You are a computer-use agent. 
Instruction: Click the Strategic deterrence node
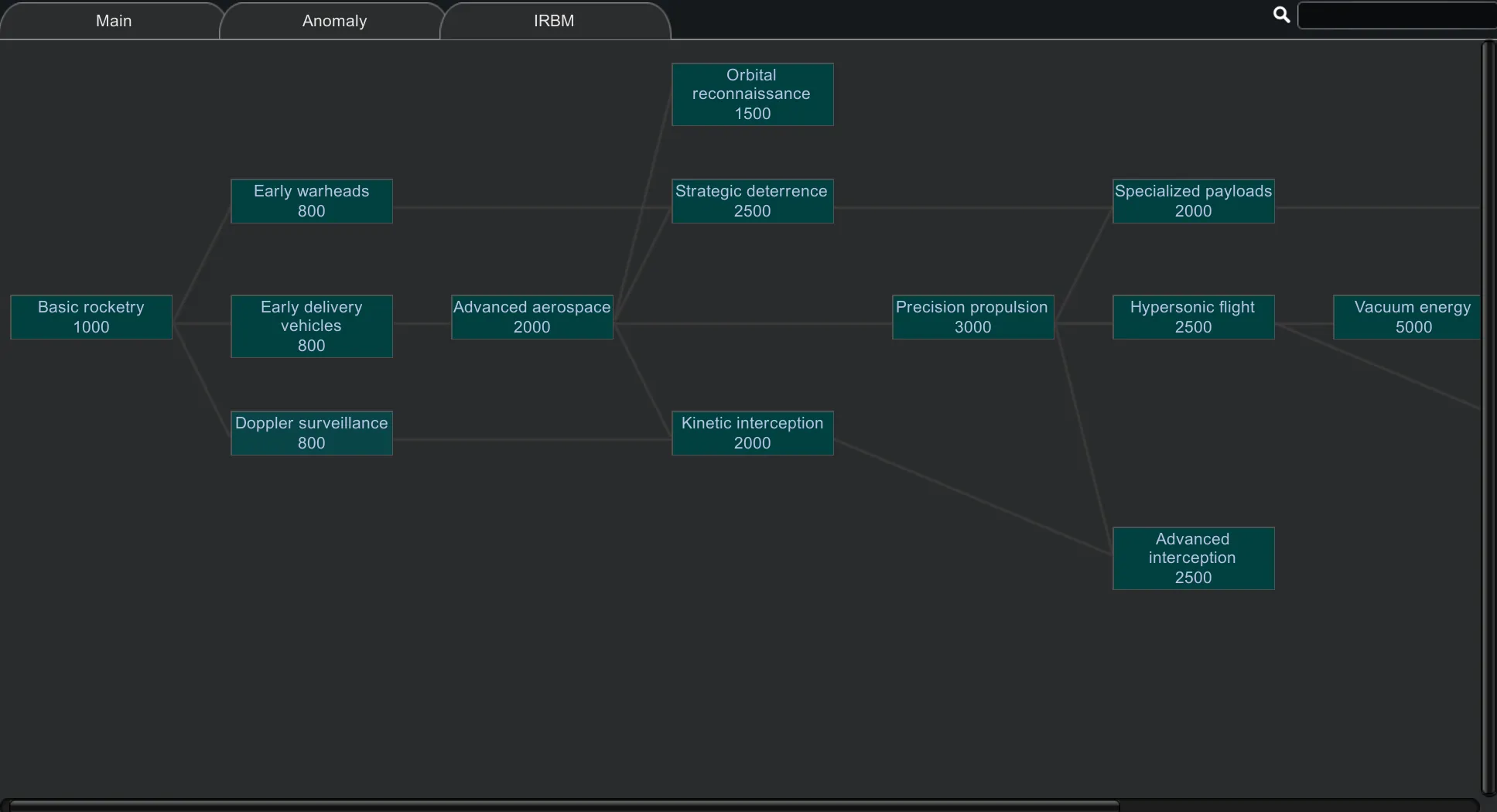pos(752,201)
